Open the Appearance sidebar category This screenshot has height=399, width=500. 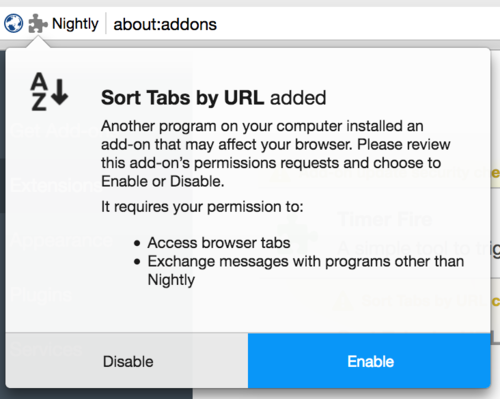[60, 240]
